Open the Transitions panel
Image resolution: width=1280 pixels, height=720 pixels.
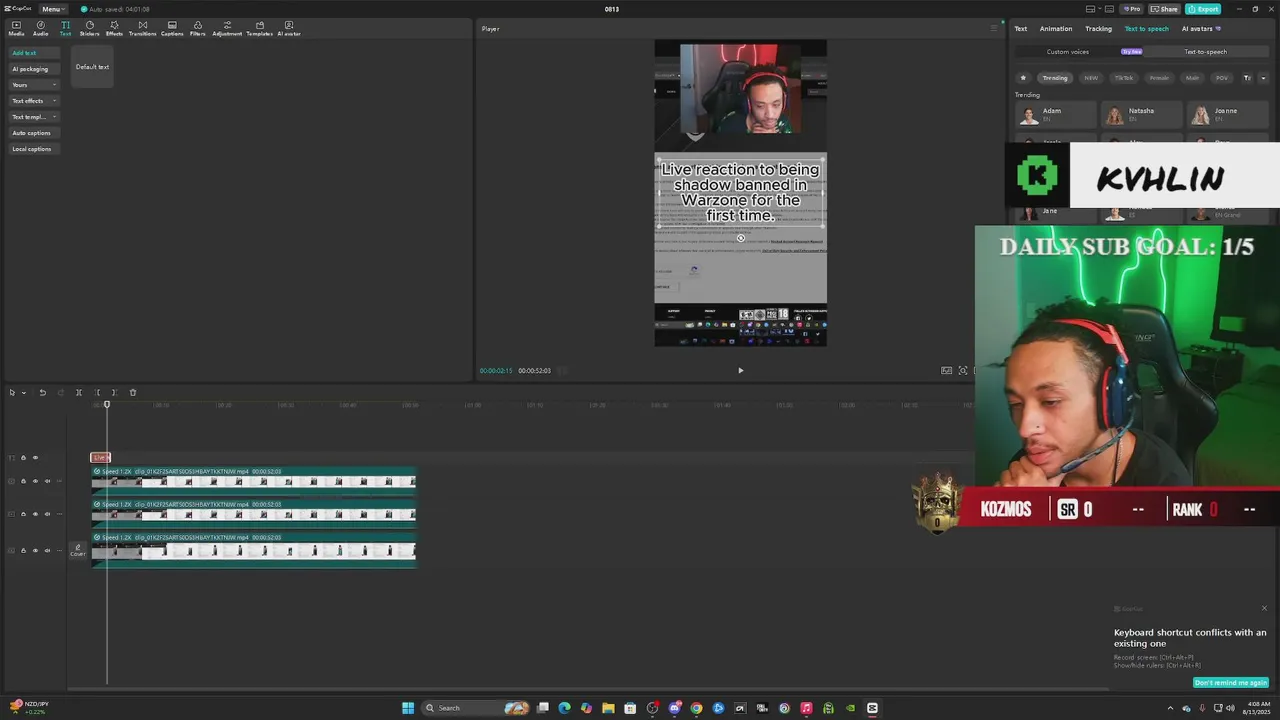tap(142, 28)
